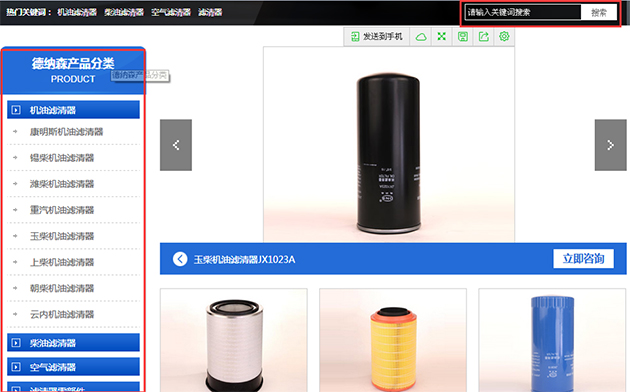Show next product with right arrow

click(x=610, y=145)
